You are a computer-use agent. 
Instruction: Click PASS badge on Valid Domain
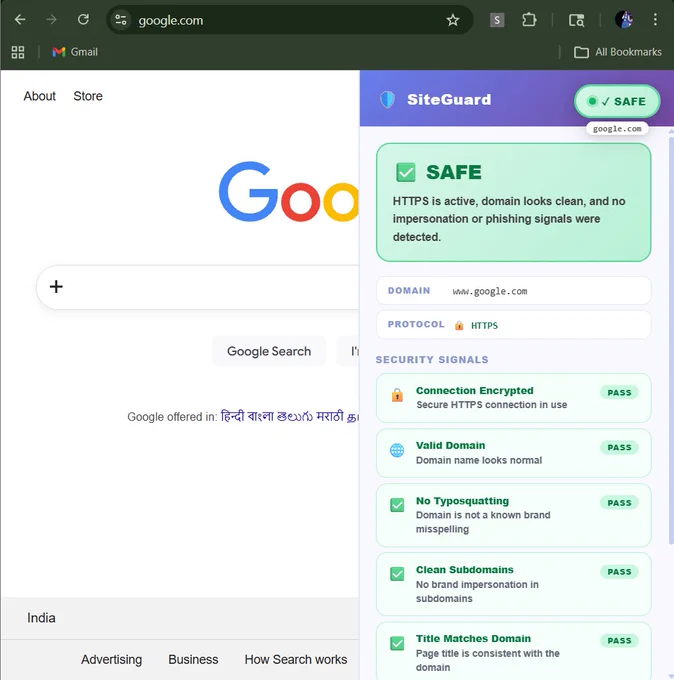(619, 448)
